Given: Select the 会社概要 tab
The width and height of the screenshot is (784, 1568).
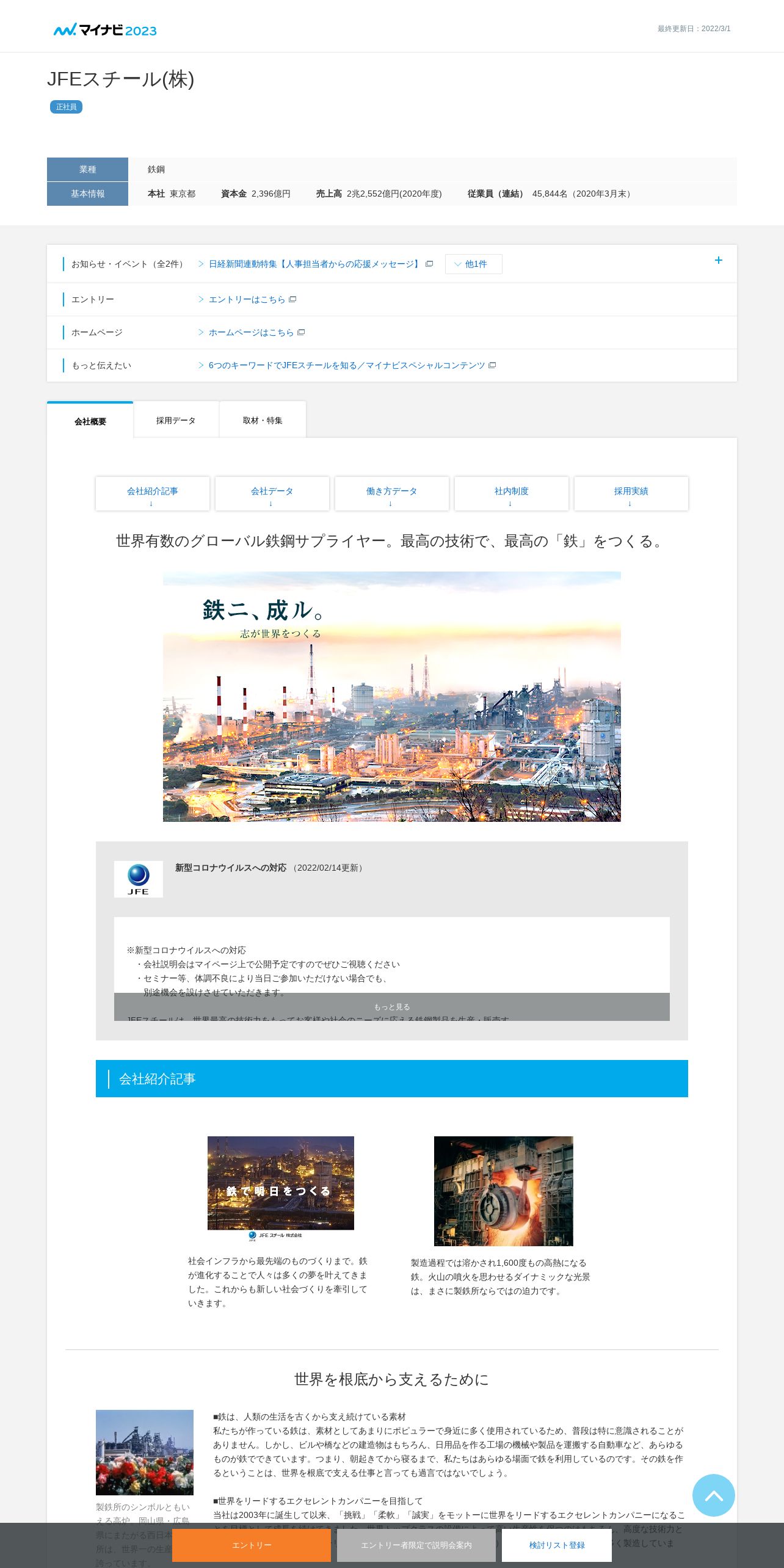Looking at the screenshot, I should (90, 421).
